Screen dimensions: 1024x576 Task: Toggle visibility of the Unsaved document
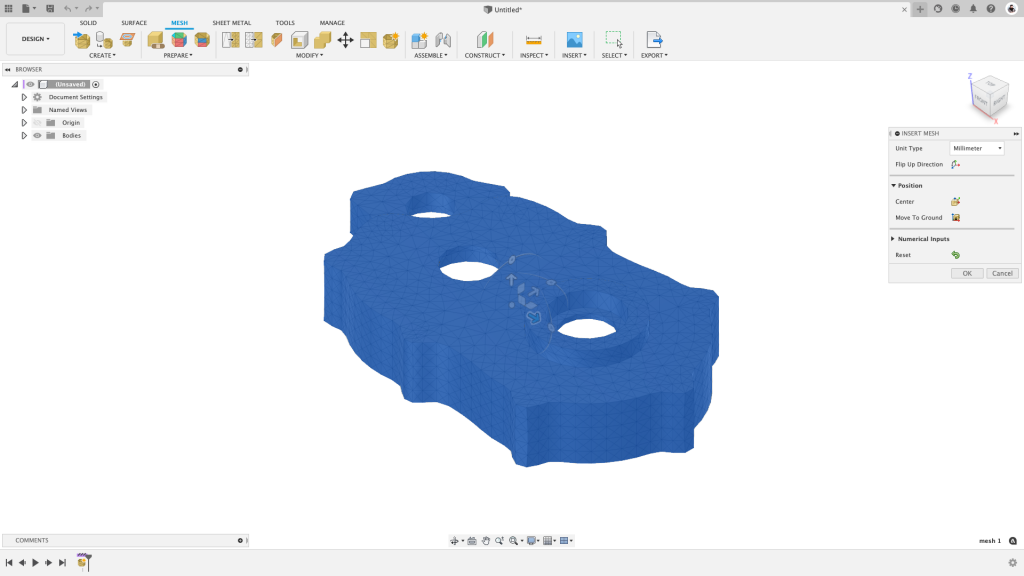click(30, 84)
